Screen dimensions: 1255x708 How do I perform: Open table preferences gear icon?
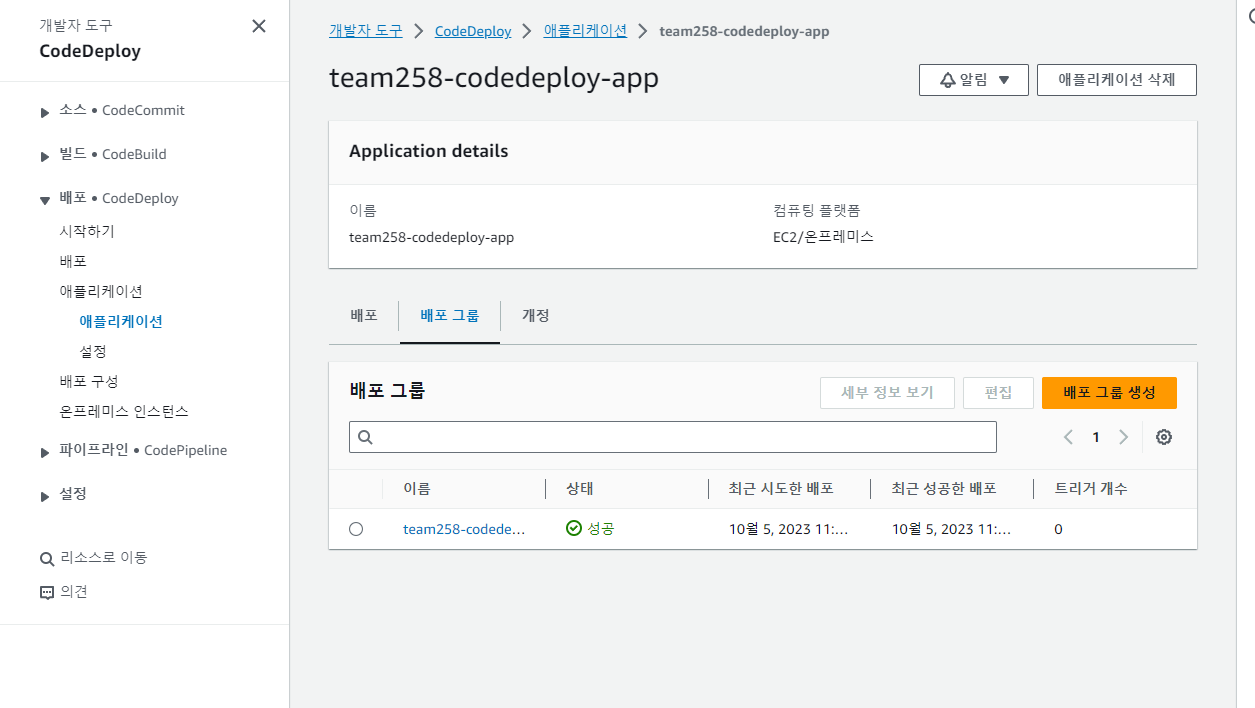(1164, 437)
